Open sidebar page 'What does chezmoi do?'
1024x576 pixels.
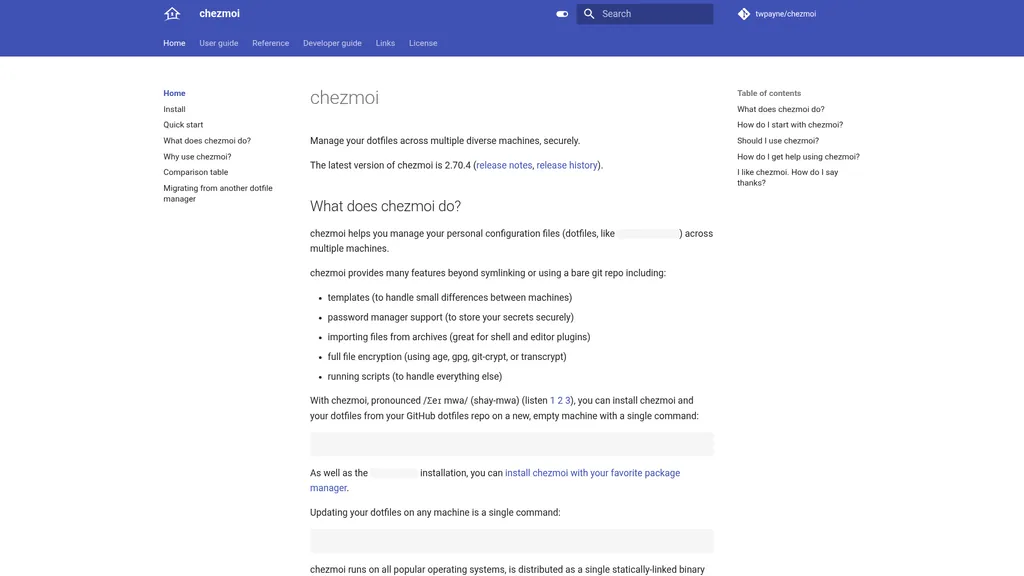coord(207,140)
